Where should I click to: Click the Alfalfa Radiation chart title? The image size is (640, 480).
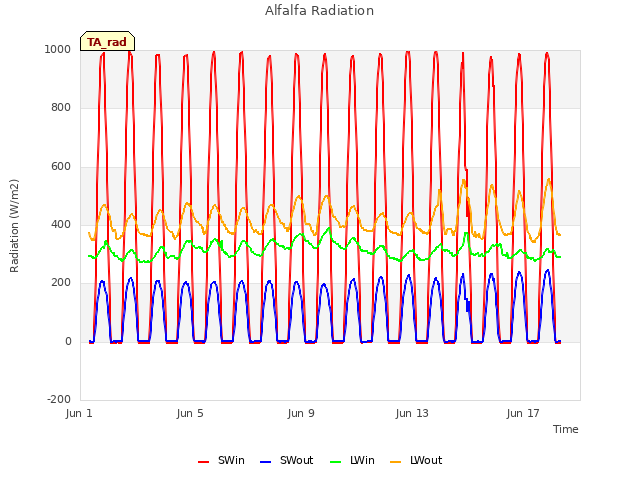tap(319, 11)
